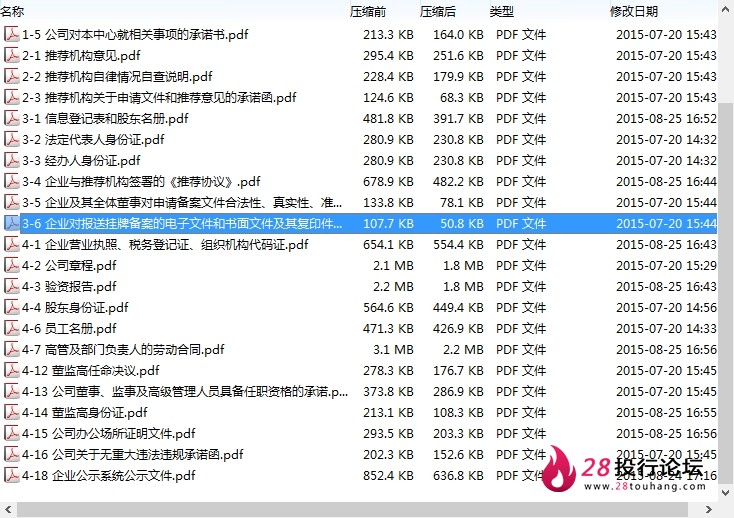Select file name 4-14 董监高身份证.pdf

[x=84, y=412]
